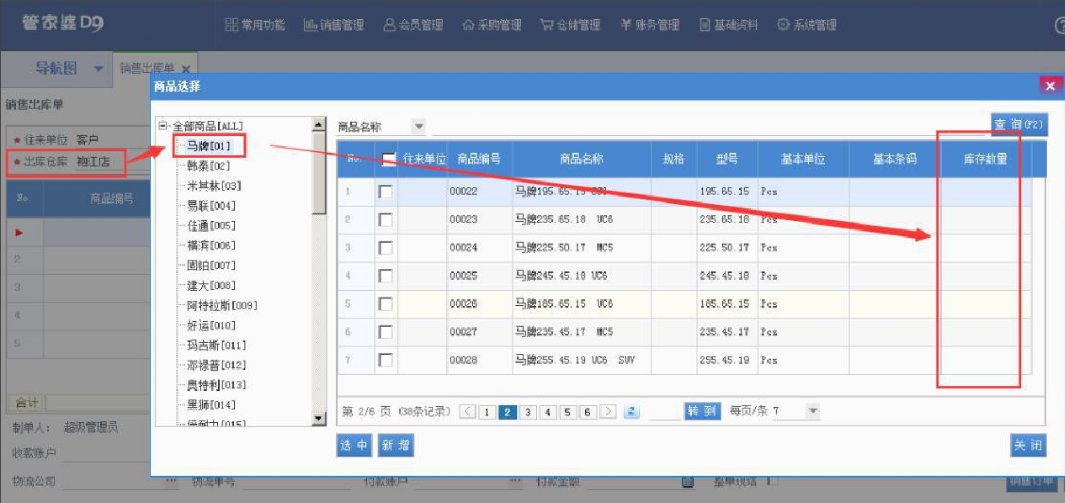Click the 关闭 button
This screenshot has width=1065, height=503.
coord(1028,445)
